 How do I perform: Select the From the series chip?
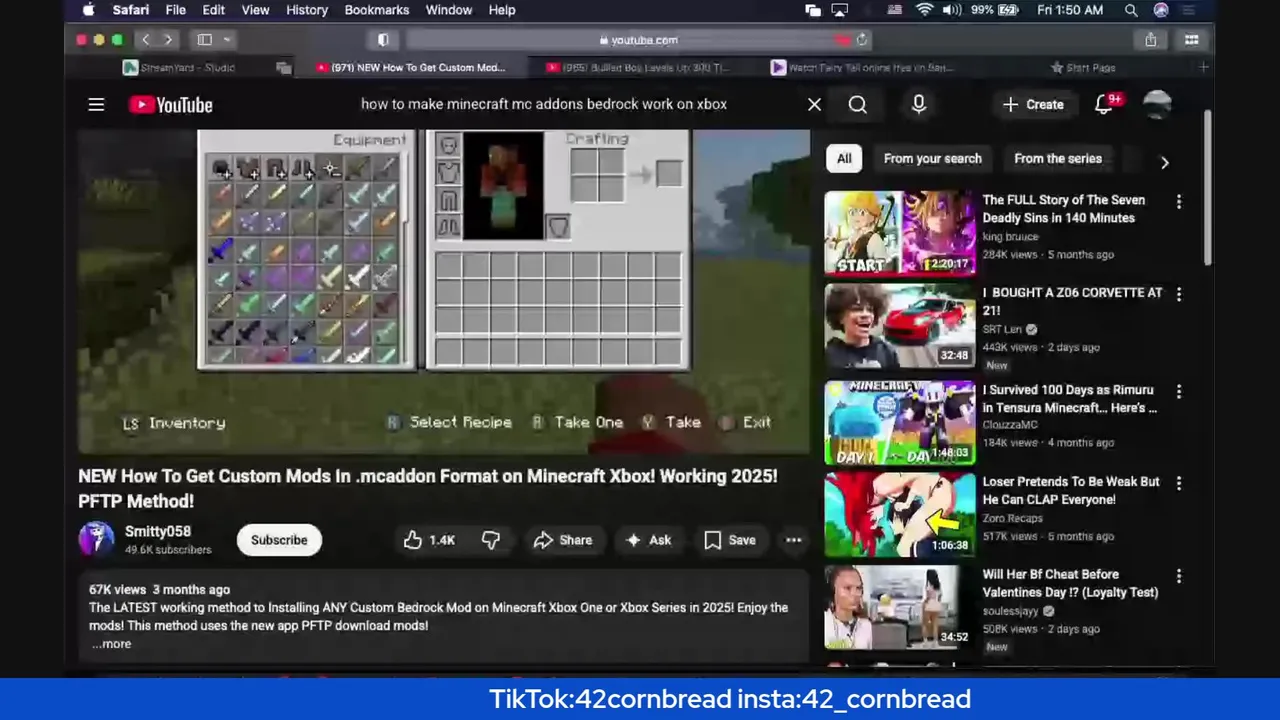click(x=1058, y=158)
